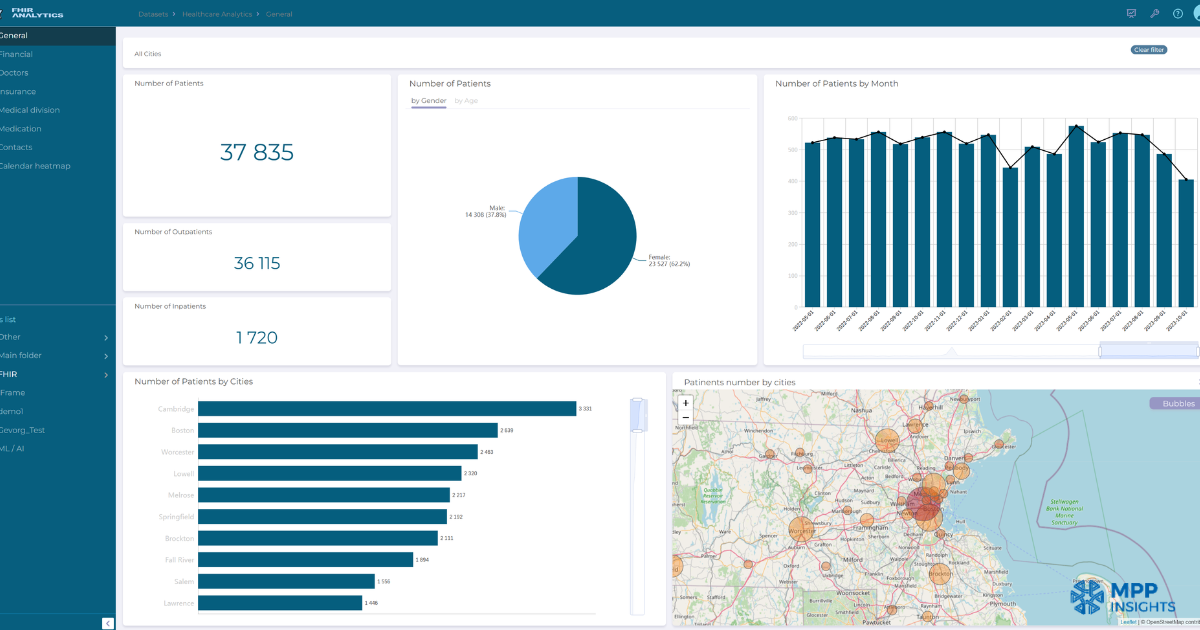Click the FHIR Analytics logo

pos(33,12)
